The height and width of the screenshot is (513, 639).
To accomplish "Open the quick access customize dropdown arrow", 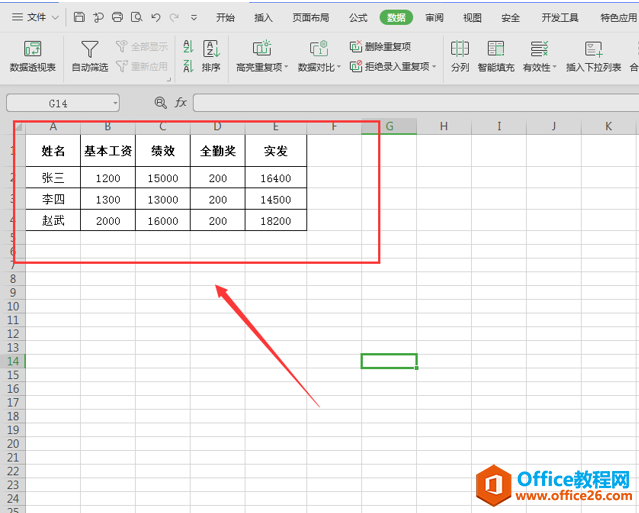I will (194, 18).
